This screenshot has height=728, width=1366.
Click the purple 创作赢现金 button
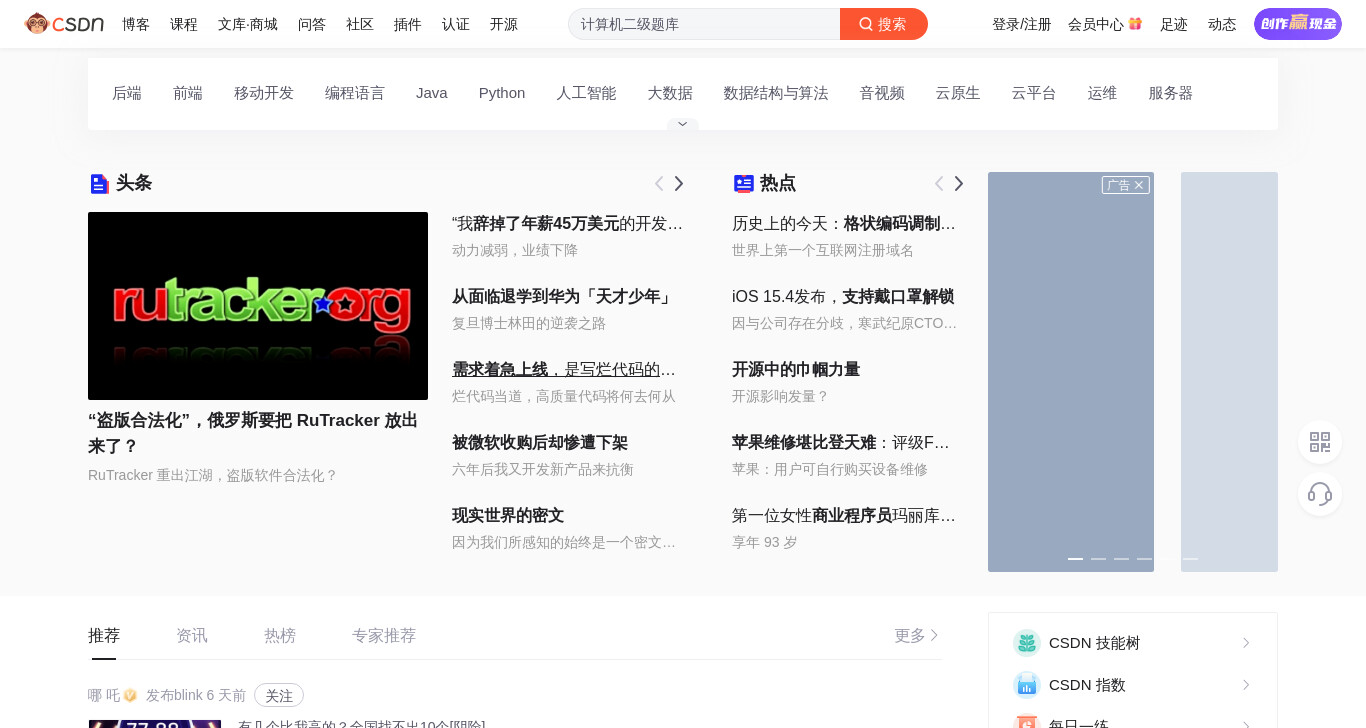(x=1298, y=24)
